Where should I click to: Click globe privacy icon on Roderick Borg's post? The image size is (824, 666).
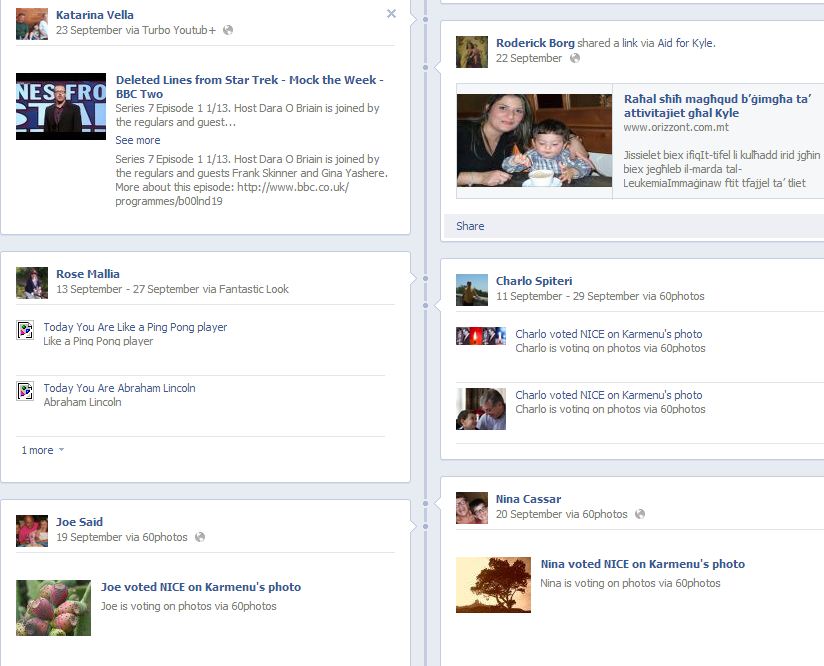point(574,58)
